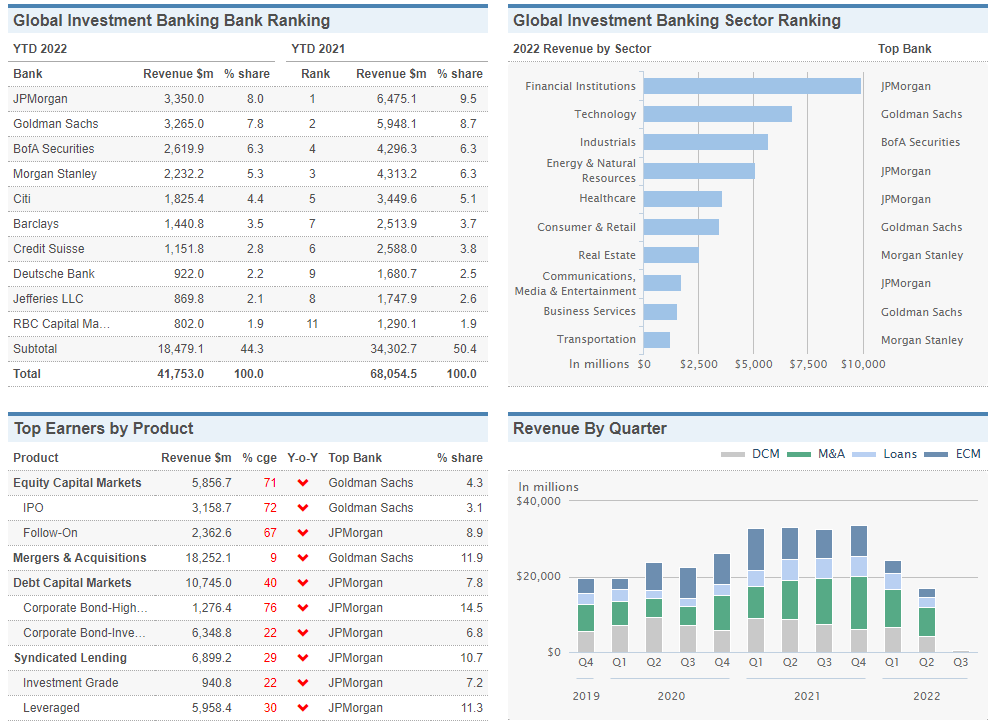
Task: Click the Deutsche Bank row
Action: point(248,273)
